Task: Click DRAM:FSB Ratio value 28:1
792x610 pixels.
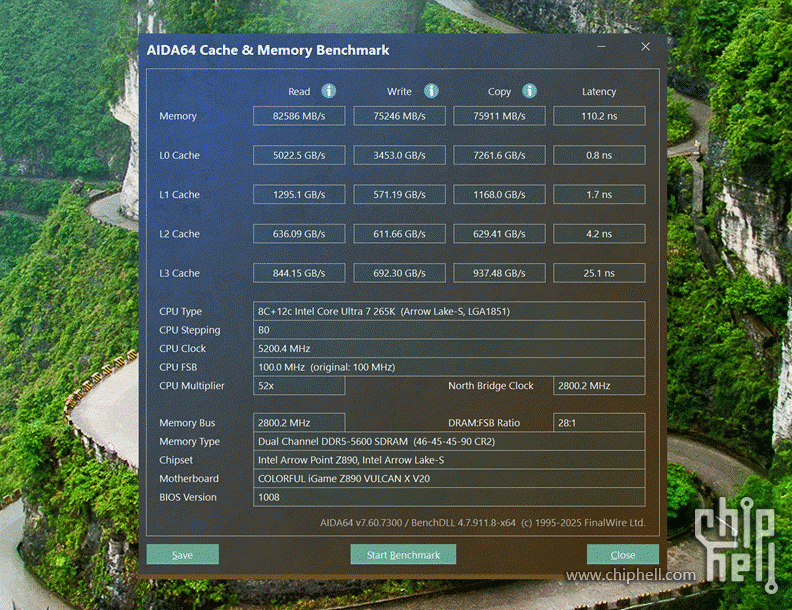Action: (x=599, y=423)
